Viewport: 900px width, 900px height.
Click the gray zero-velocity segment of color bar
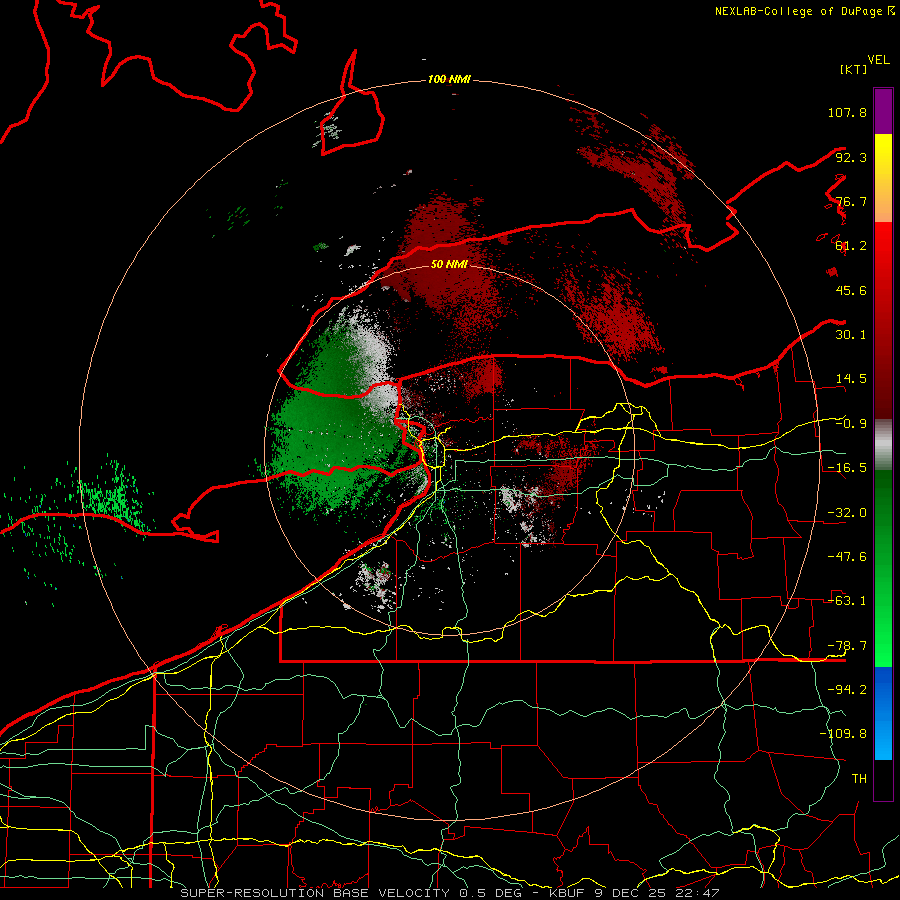coord(883,445)
